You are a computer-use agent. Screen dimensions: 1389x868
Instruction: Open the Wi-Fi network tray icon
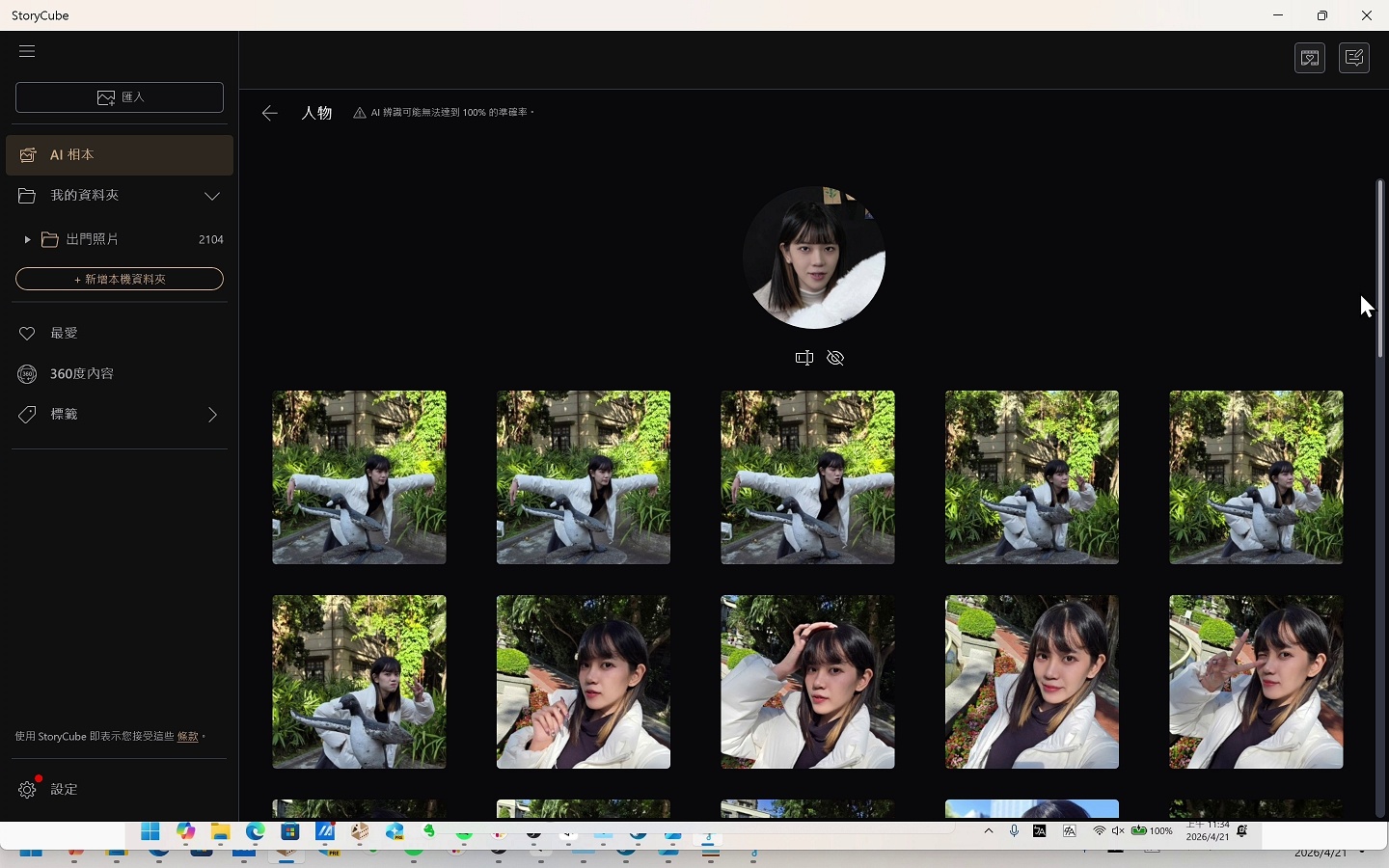click(1099, 830)
